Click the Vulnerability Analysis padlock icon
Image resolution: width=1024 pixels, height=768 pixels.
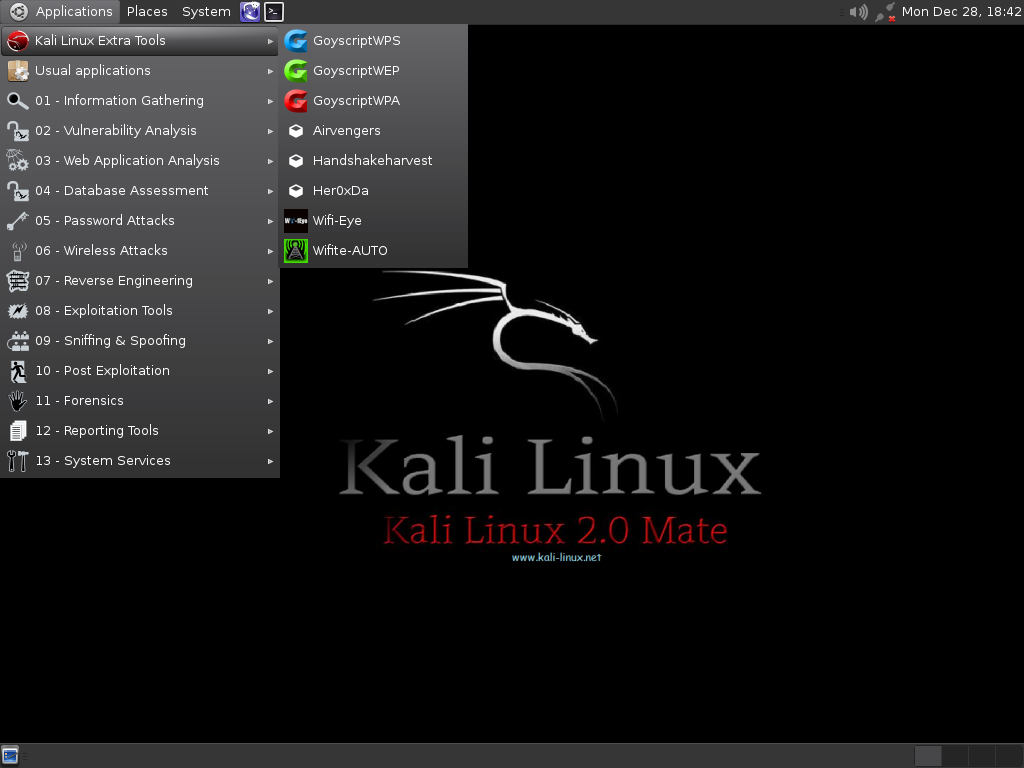18,131
